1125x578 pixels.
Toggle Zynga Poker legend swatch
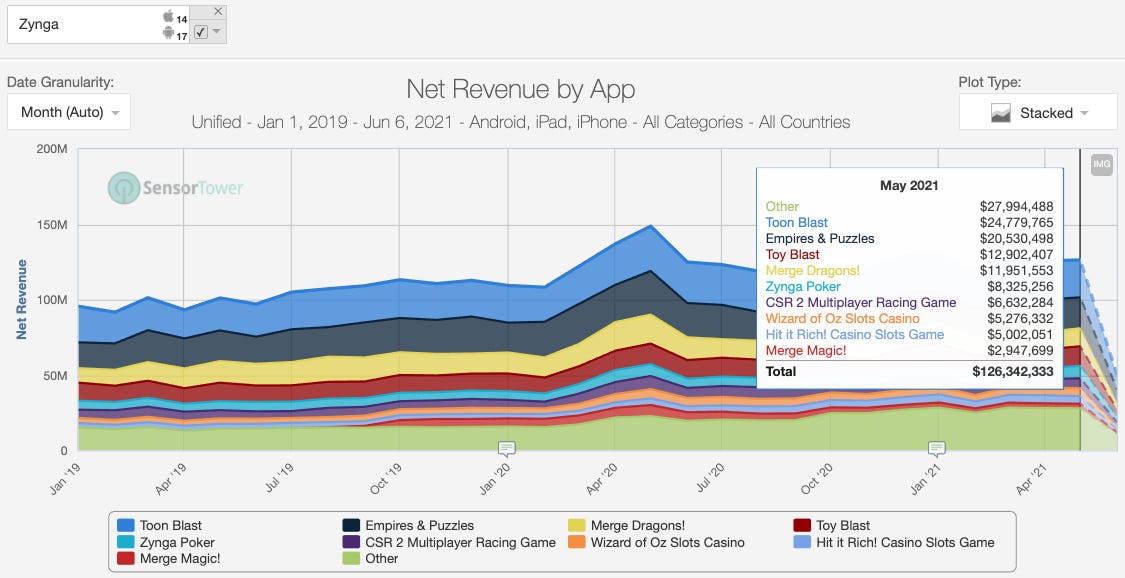coord(126,542)
